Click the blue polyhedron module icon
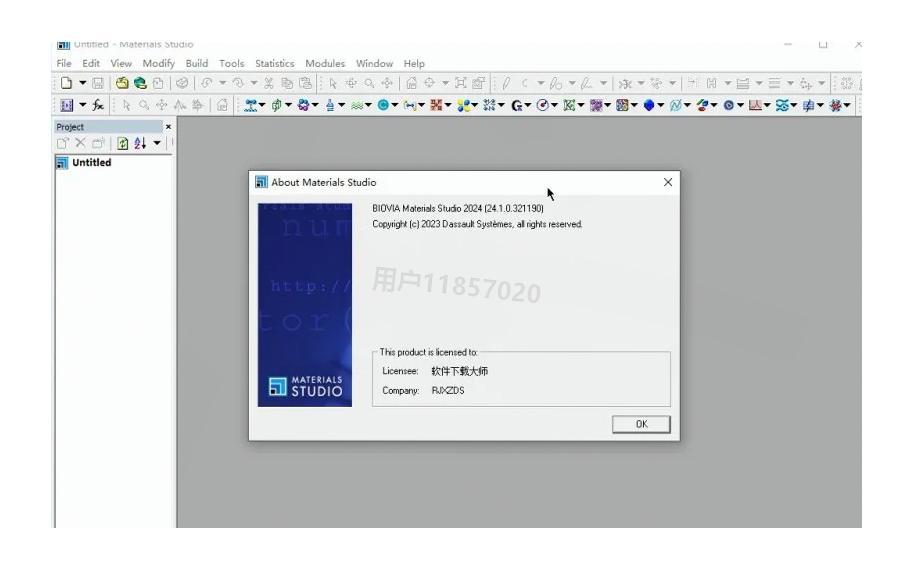 click(649, 105)
